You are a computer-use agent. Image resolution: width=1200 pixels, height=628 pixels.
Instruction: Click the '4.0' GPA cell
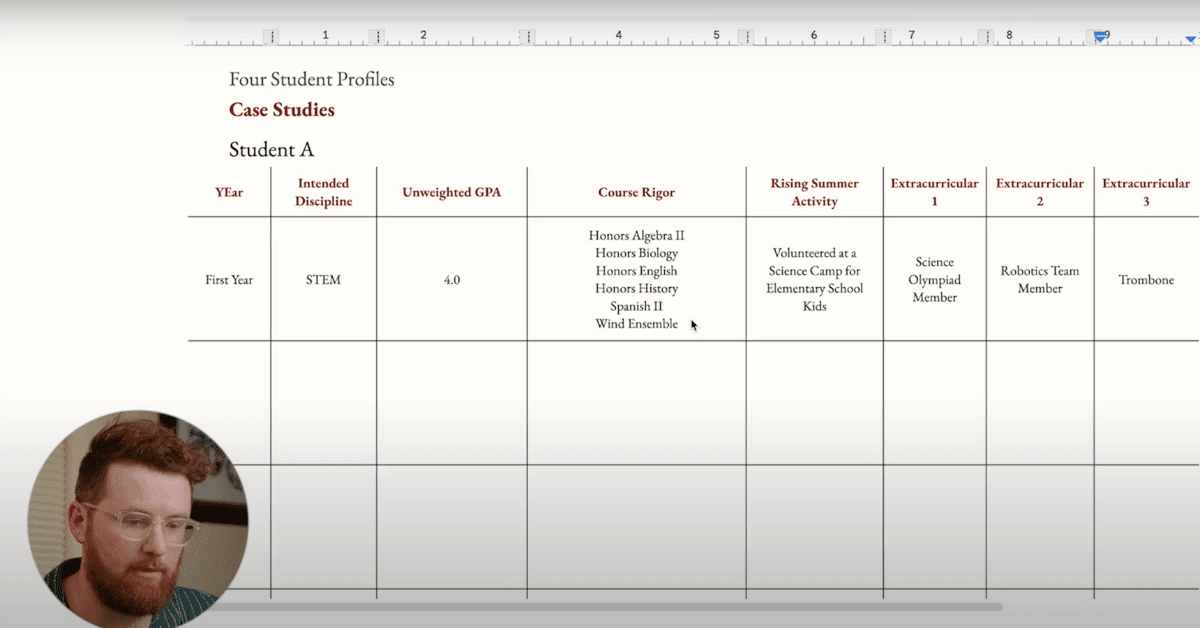click(452, 280)
